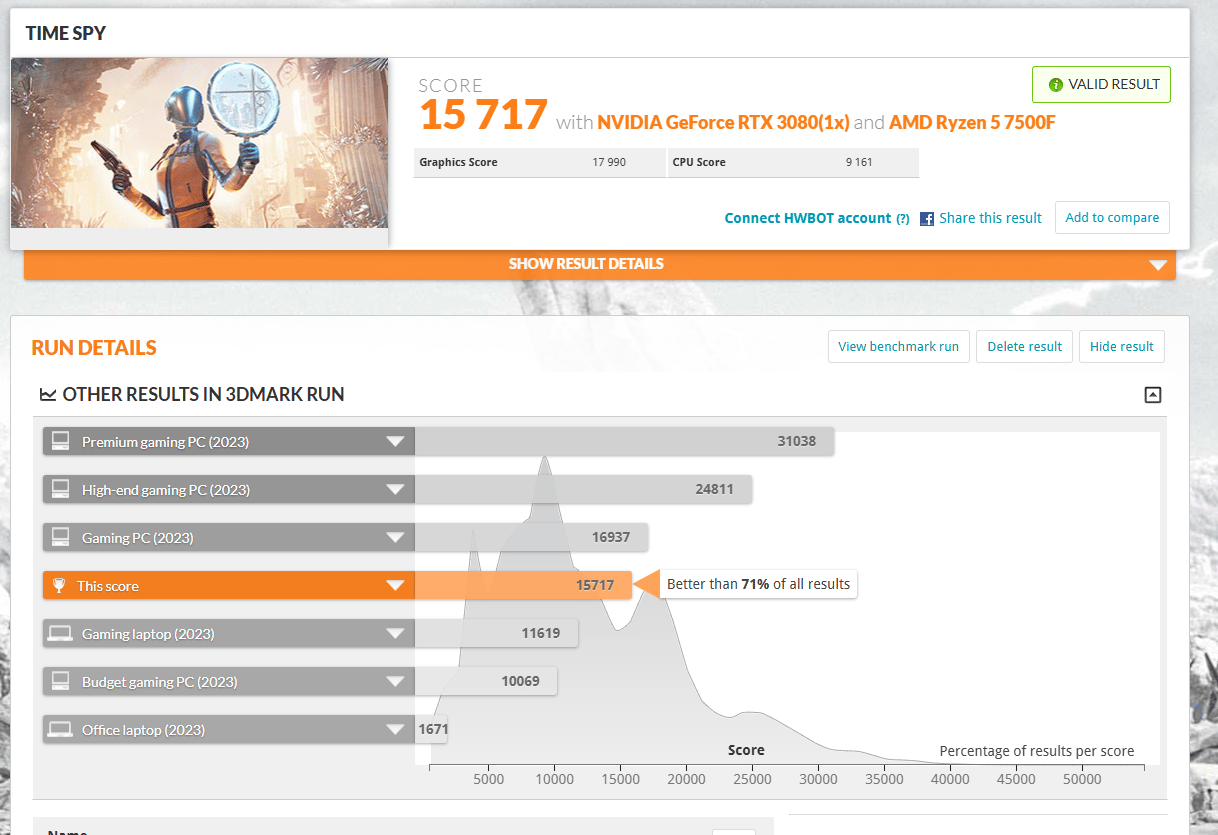
Task: Click the 1671 Office laptop bar value
Action: click(433, 729)
